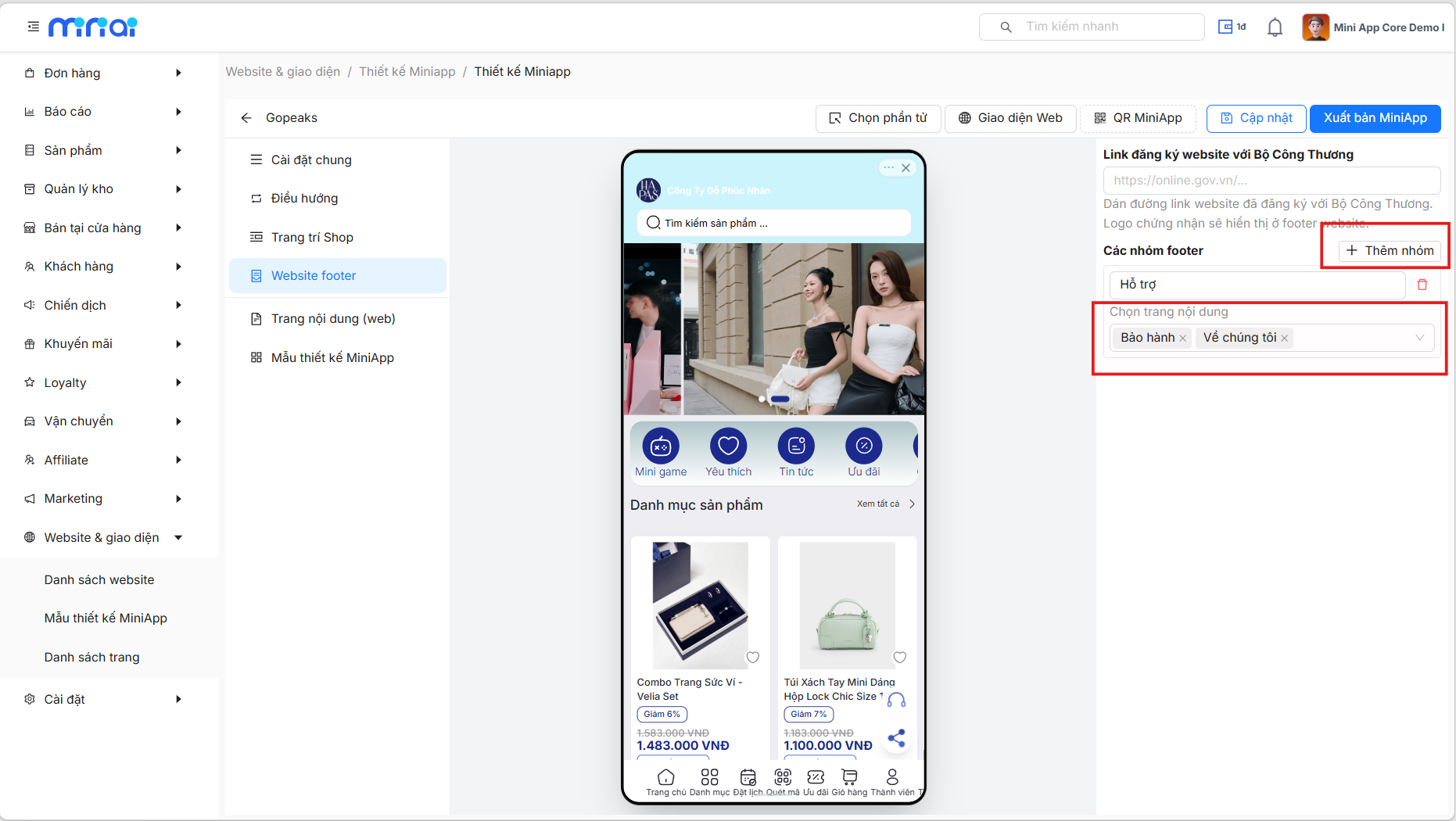
Task: Favorite the Túi Xách Tay Mini product
Action: [x=900, y=658]
